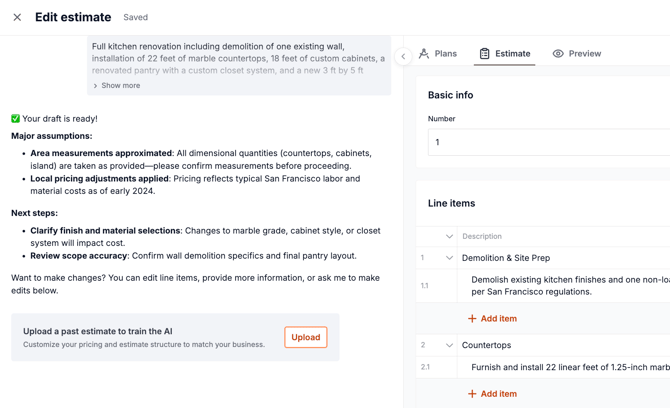Click the green draft-ready checkmark icon
The height and width of the screenshot is (408, 670).
[x=15, y=119]
